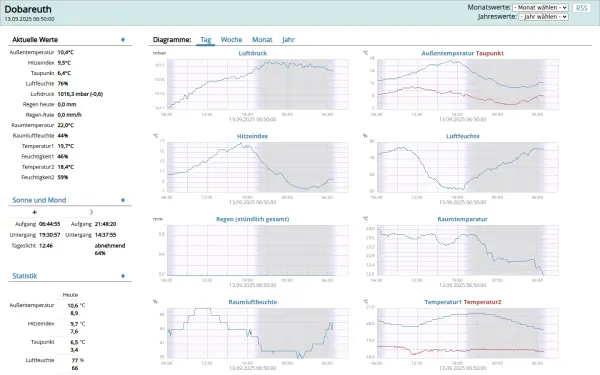The image size is (600, 375).
Task: Switch to the Woche diagram tab
Action: pyautogui.click(x=231, y=39)
